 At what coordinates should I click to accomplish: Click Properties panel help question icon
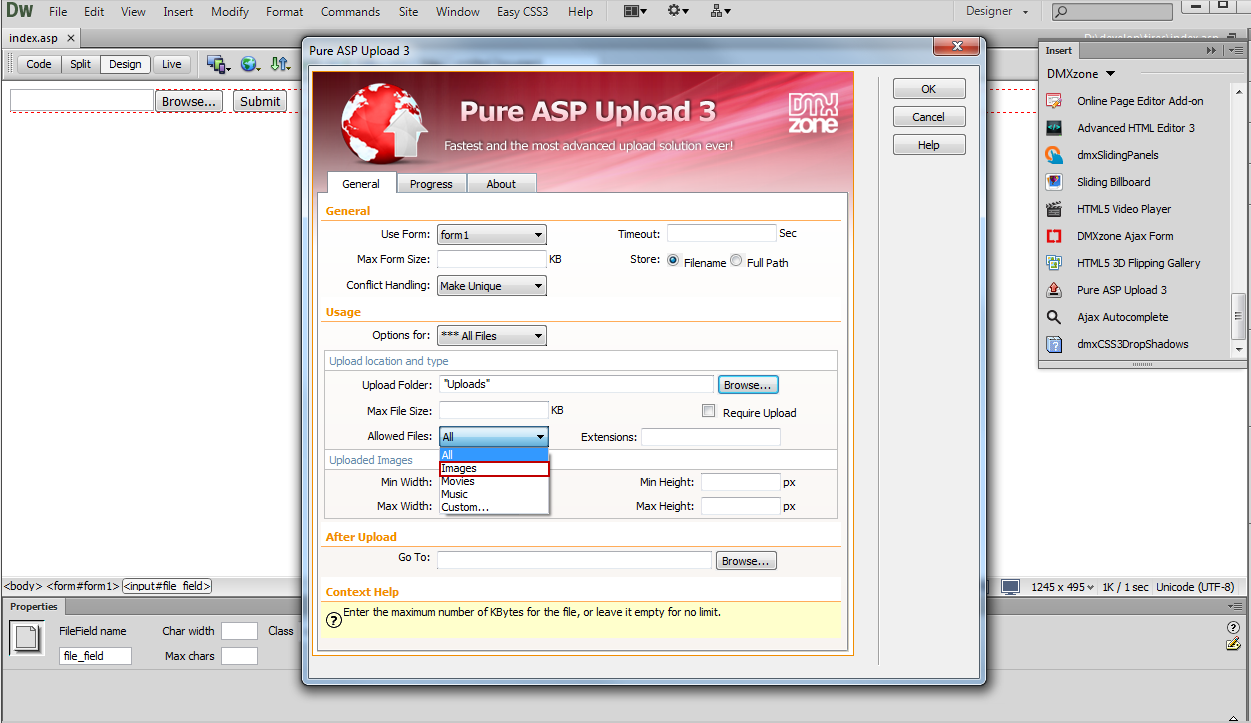[1233, 628]
